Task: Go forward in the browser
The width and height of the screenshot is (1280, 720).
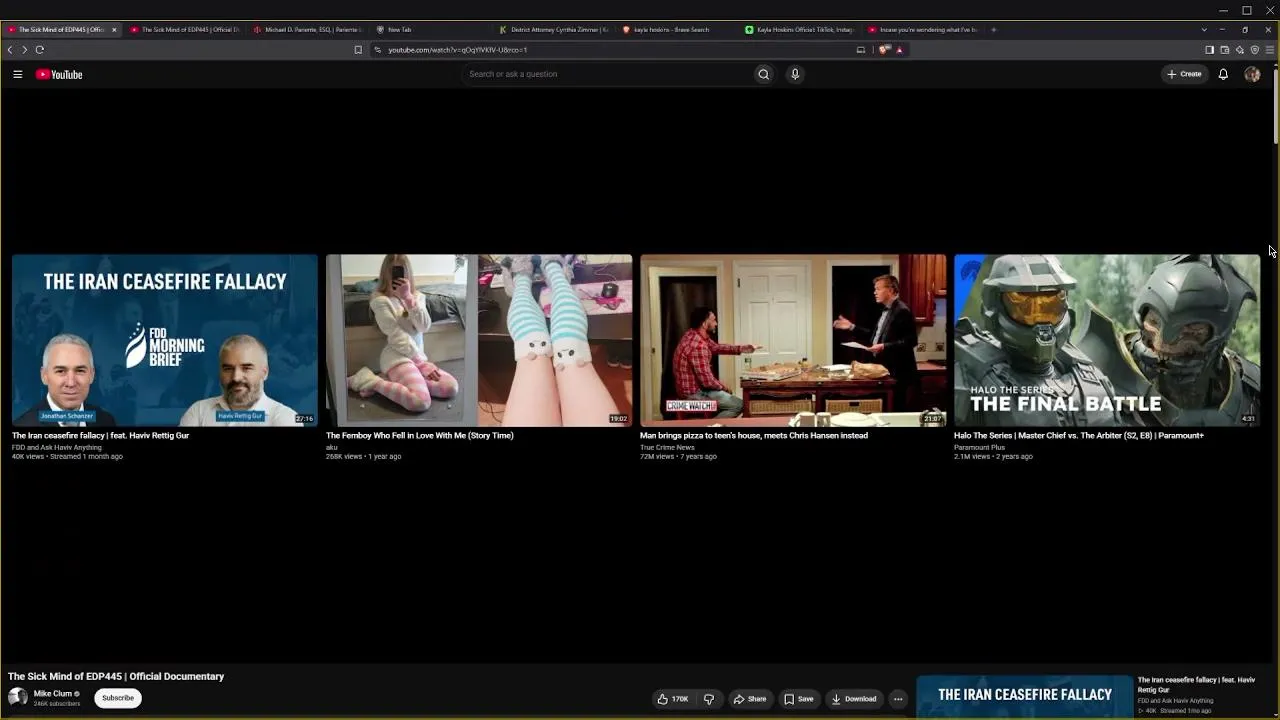Action: [25, 50]
